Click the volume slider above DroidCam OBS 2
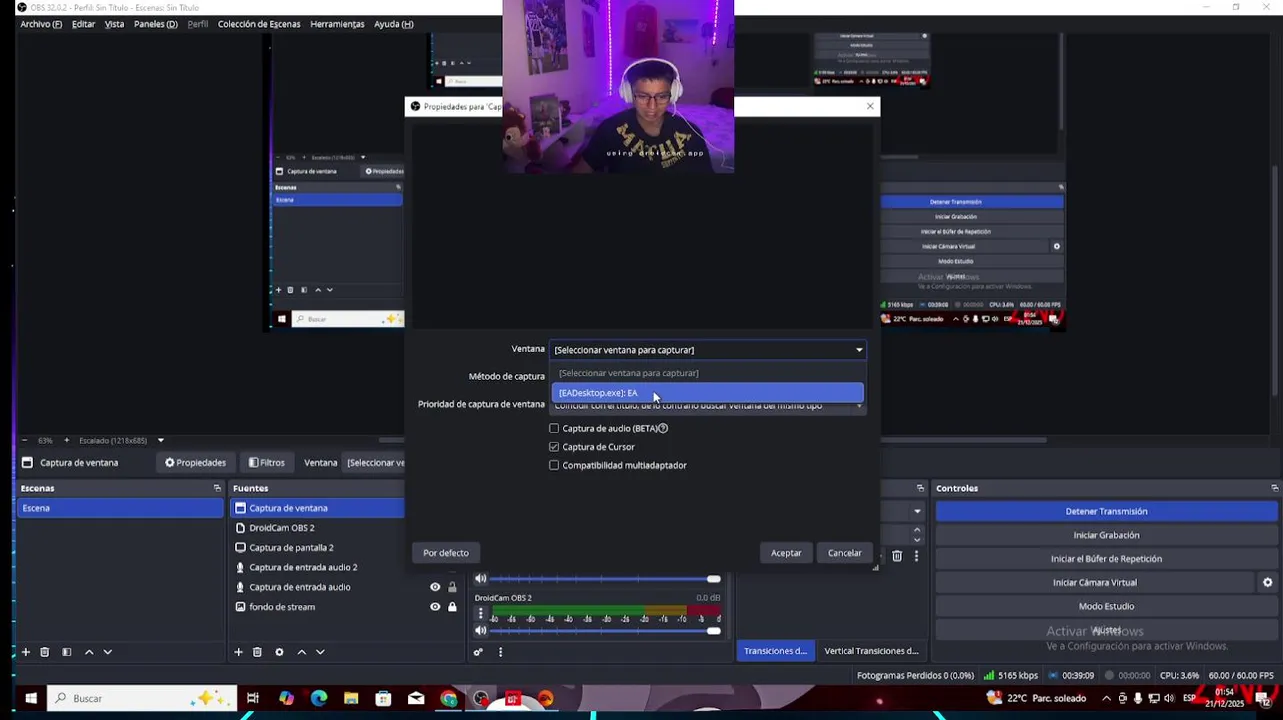The height and width of the screenshot is (720, 1283). point(605,578)
